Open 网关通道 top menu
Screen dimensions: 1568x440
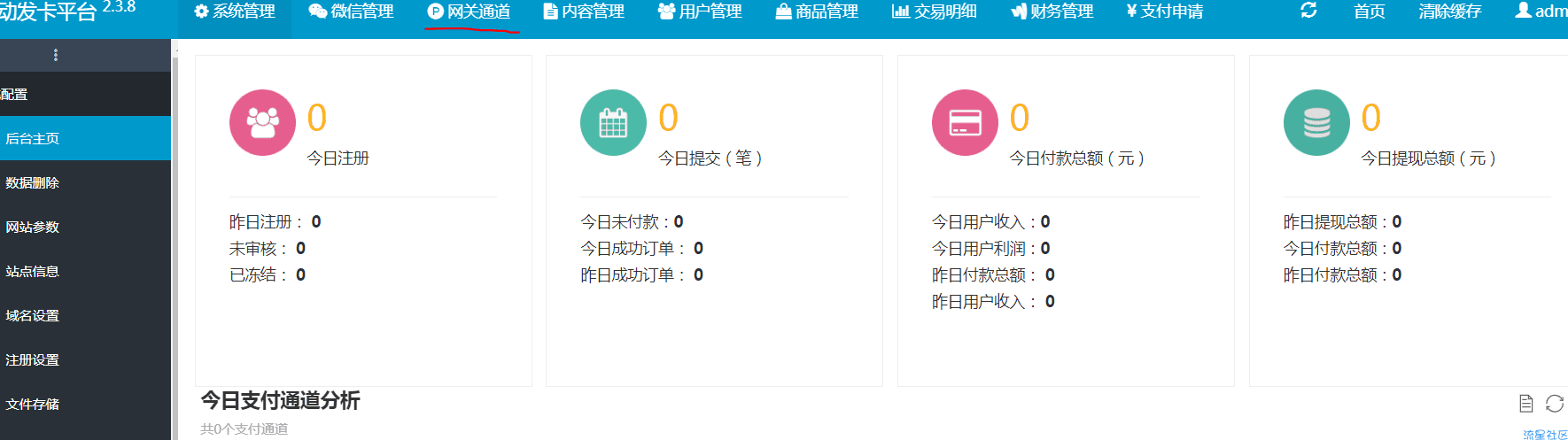point(470,12)
